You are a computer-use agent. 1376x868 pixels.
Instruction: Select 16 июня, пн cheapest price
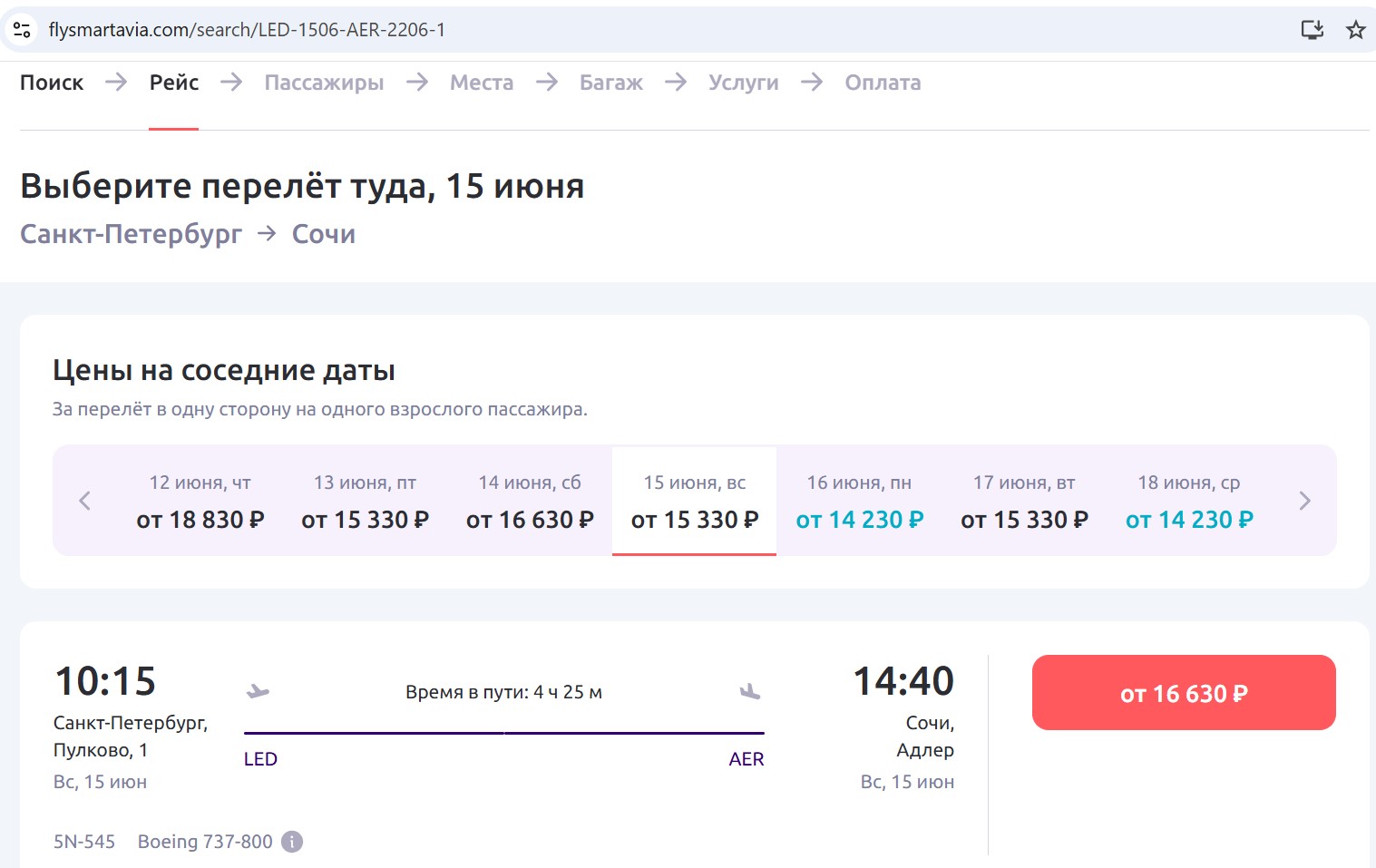click(859, 501)
